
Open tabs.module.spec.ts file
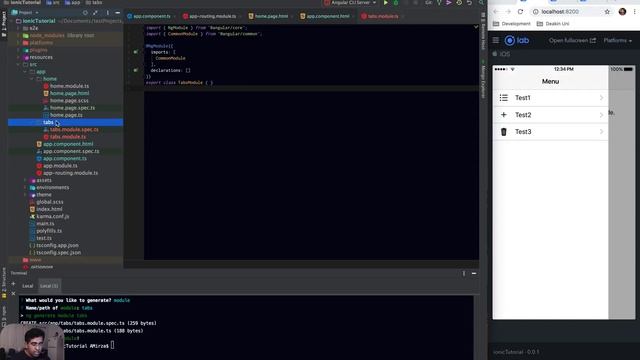tap(74, 129)
